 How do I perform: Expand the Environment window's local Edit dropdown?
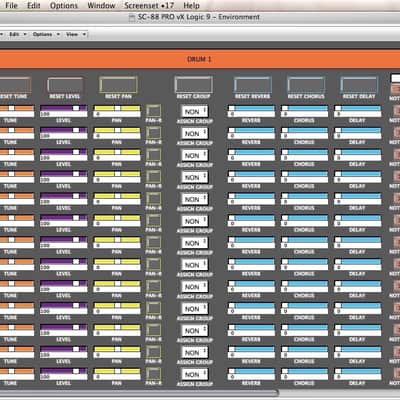(x=17, y=34)
